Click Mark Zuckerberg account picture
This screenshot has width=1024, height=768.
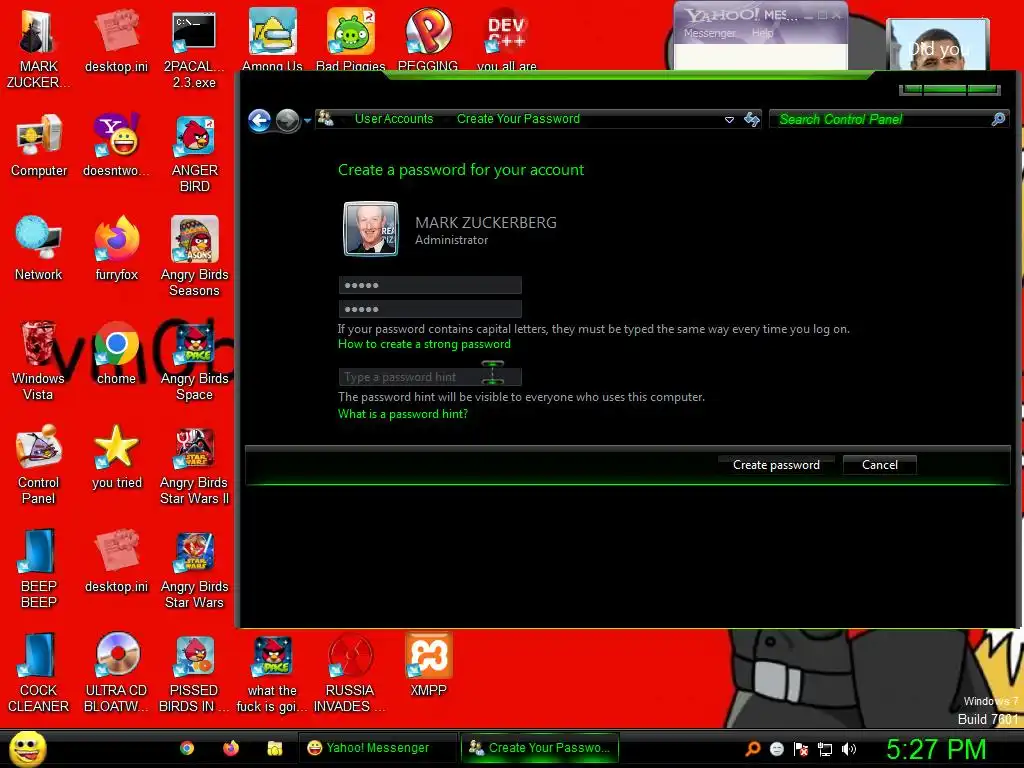click(x=370, y=229)
